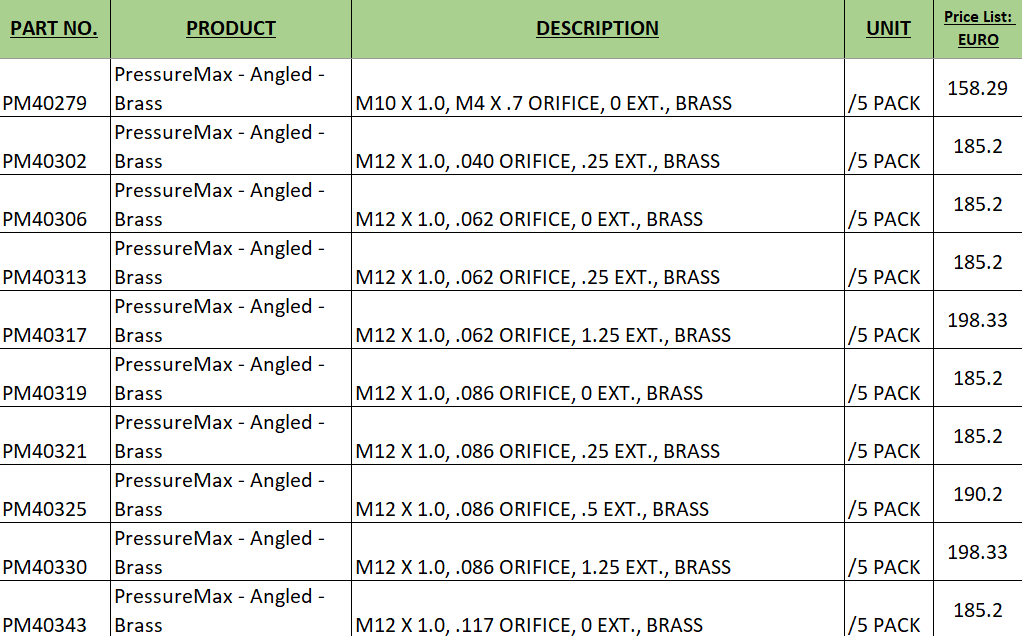Select part number cell PM40343
The width and height of the screenshot is (1022, 636).
(55, 609)
